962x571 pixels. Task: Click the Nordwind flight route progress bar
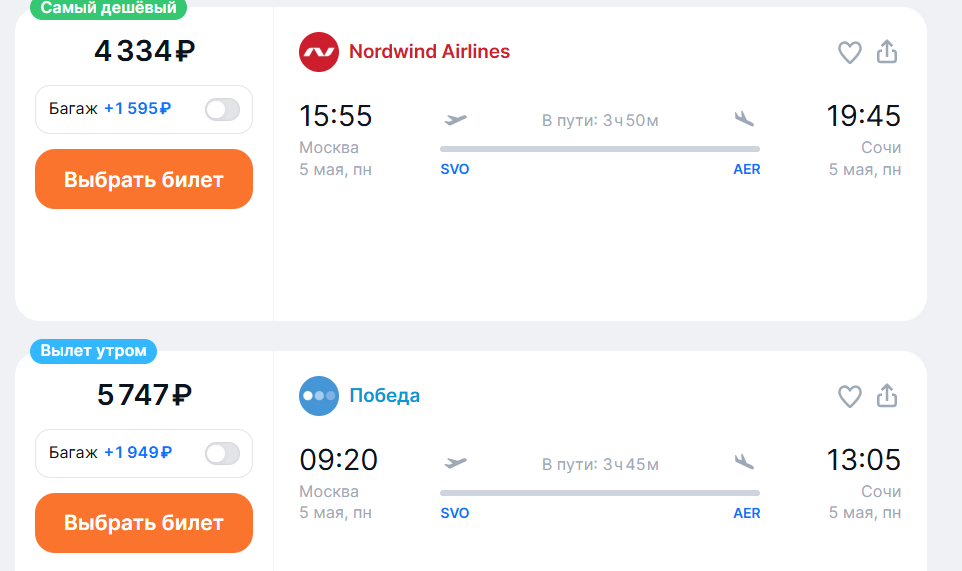coord(600,149)
